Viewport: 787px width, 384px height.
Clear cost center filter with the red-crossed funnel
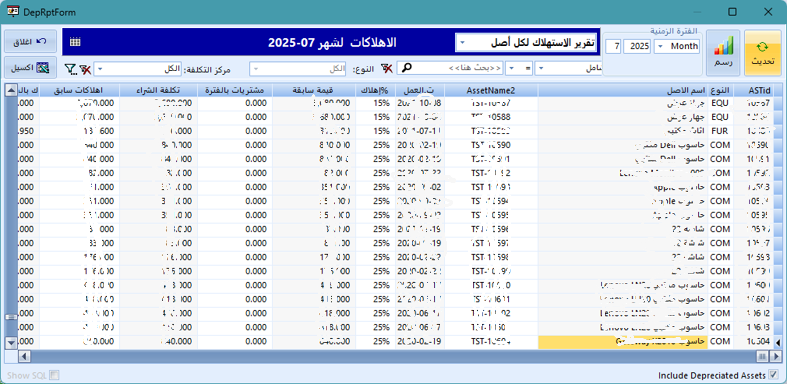click(85, 69)
